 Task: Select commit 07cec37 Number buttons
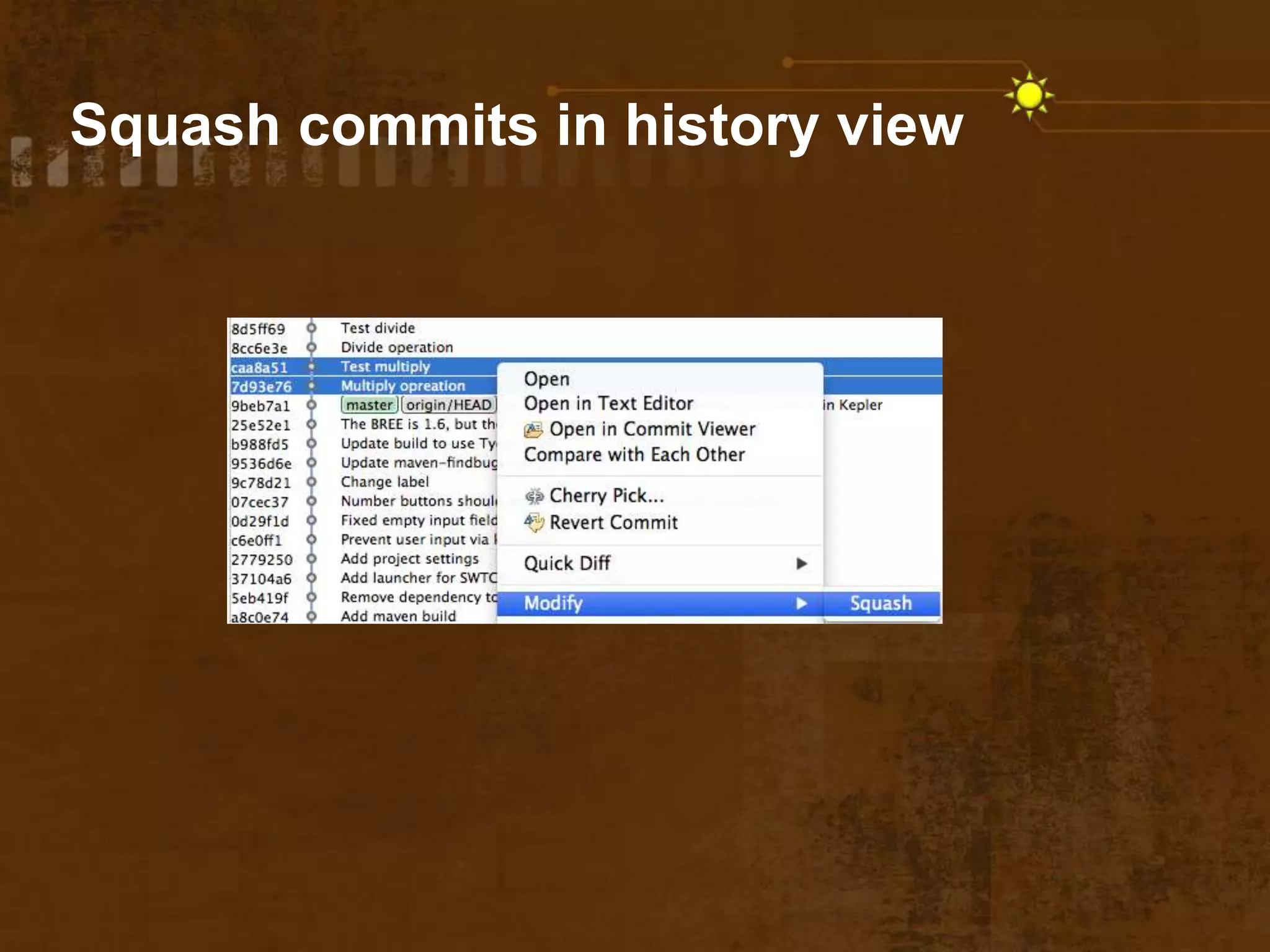(363, 501)
